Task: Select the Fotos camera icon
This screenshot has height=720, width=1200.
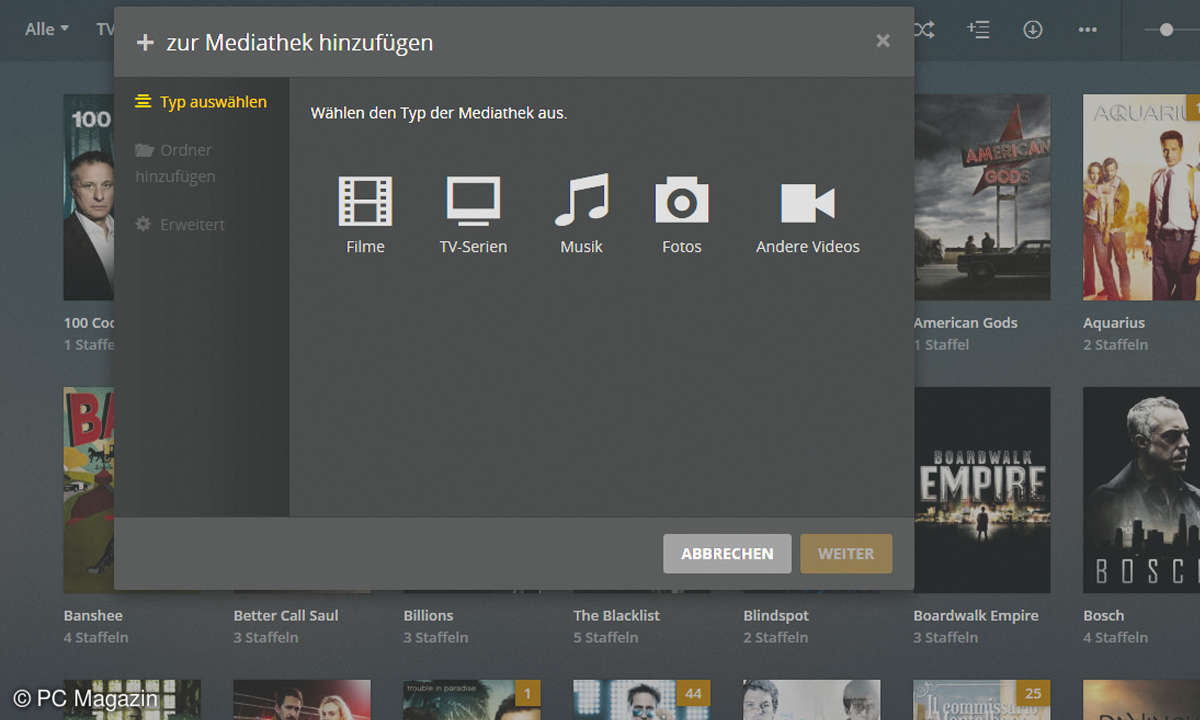Action: coord(681,201)
